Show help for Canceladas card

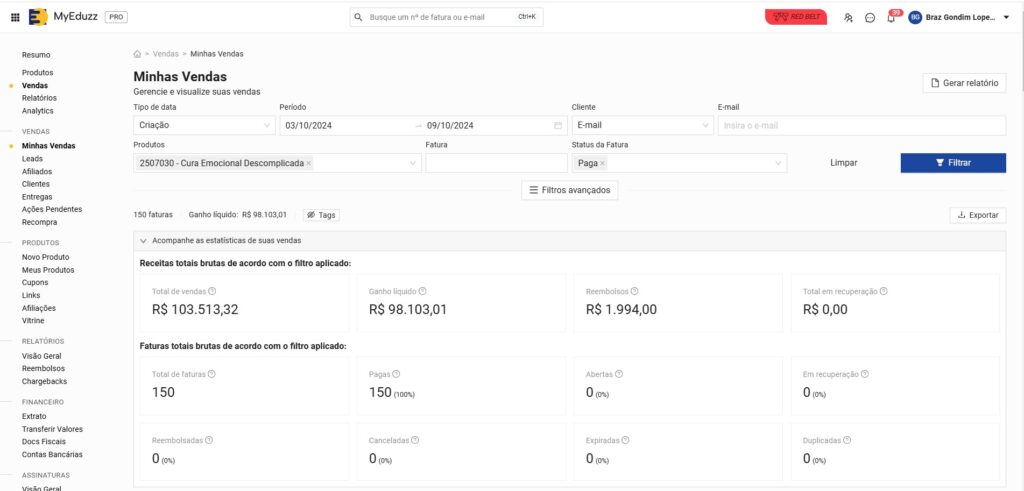coord(415,440)
